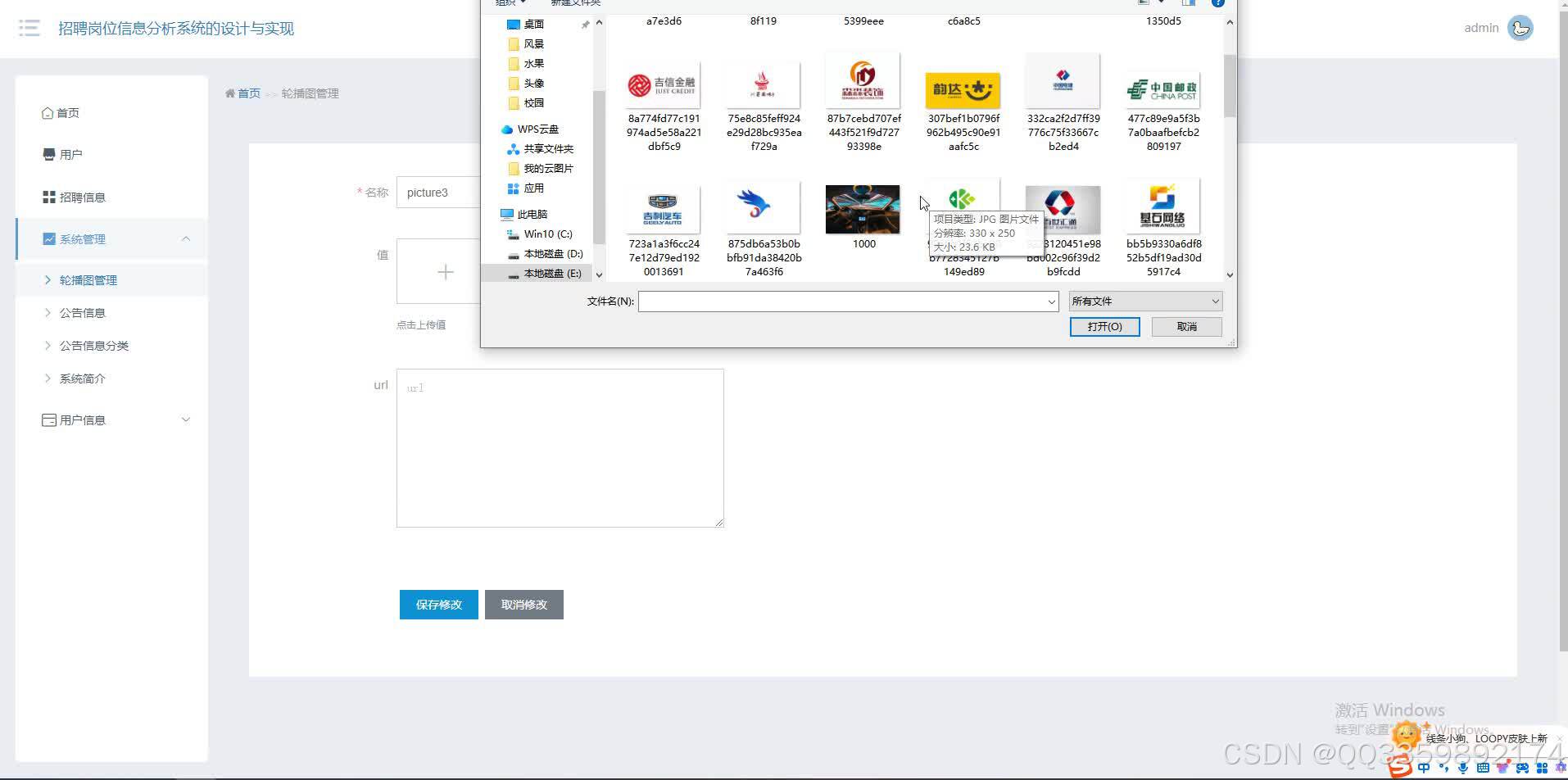Select the 百世汇通 logo thumbnail
Viewport: 1568px width, 780px height.
(1063, 210)
